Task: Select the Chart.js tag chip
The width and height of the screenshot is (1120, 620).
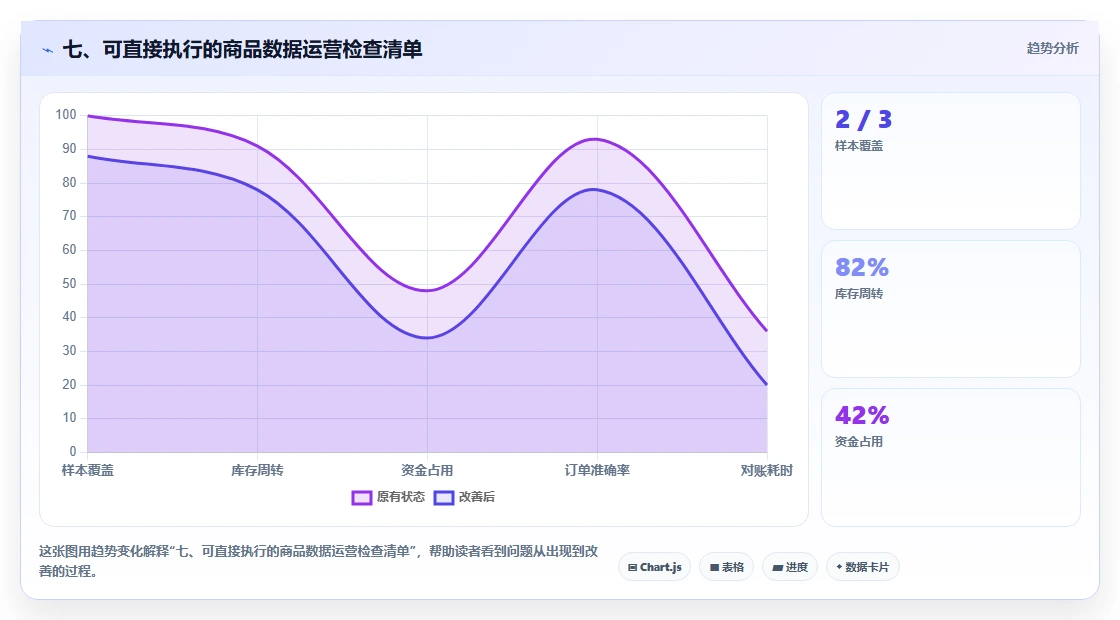Action: coord(654,567)
